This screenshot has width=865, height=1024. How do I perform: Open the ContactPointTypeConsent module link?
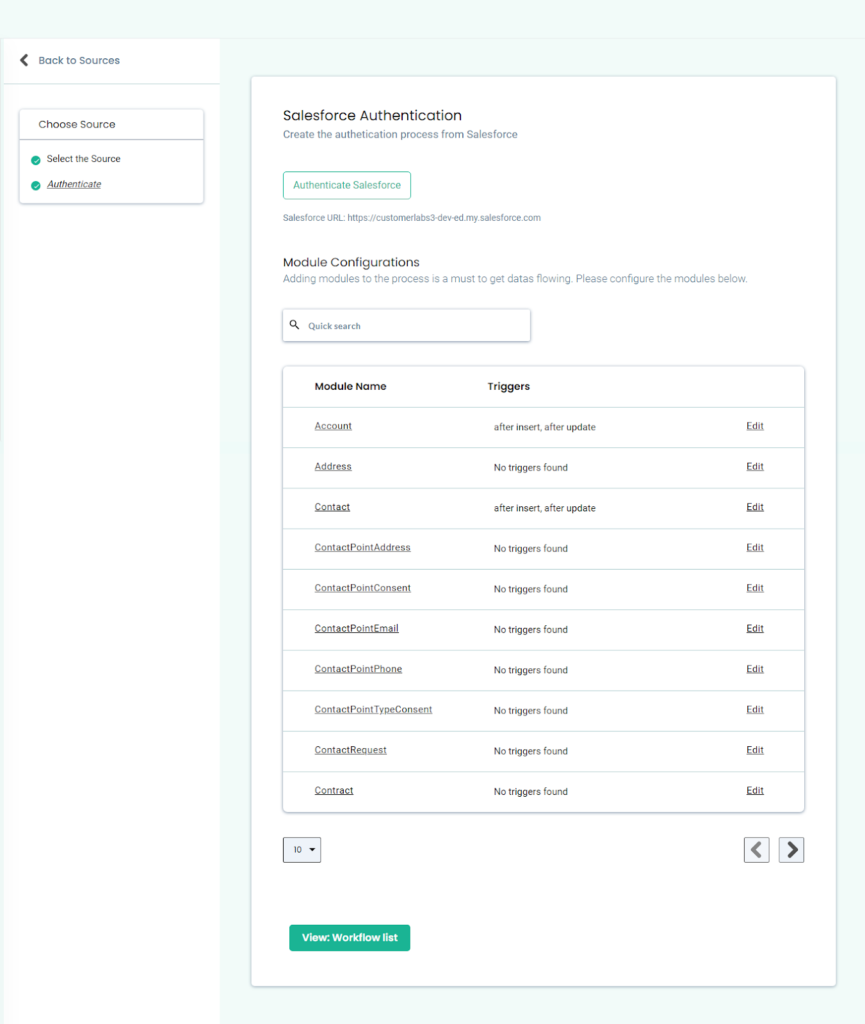click(x=373, y=709)
